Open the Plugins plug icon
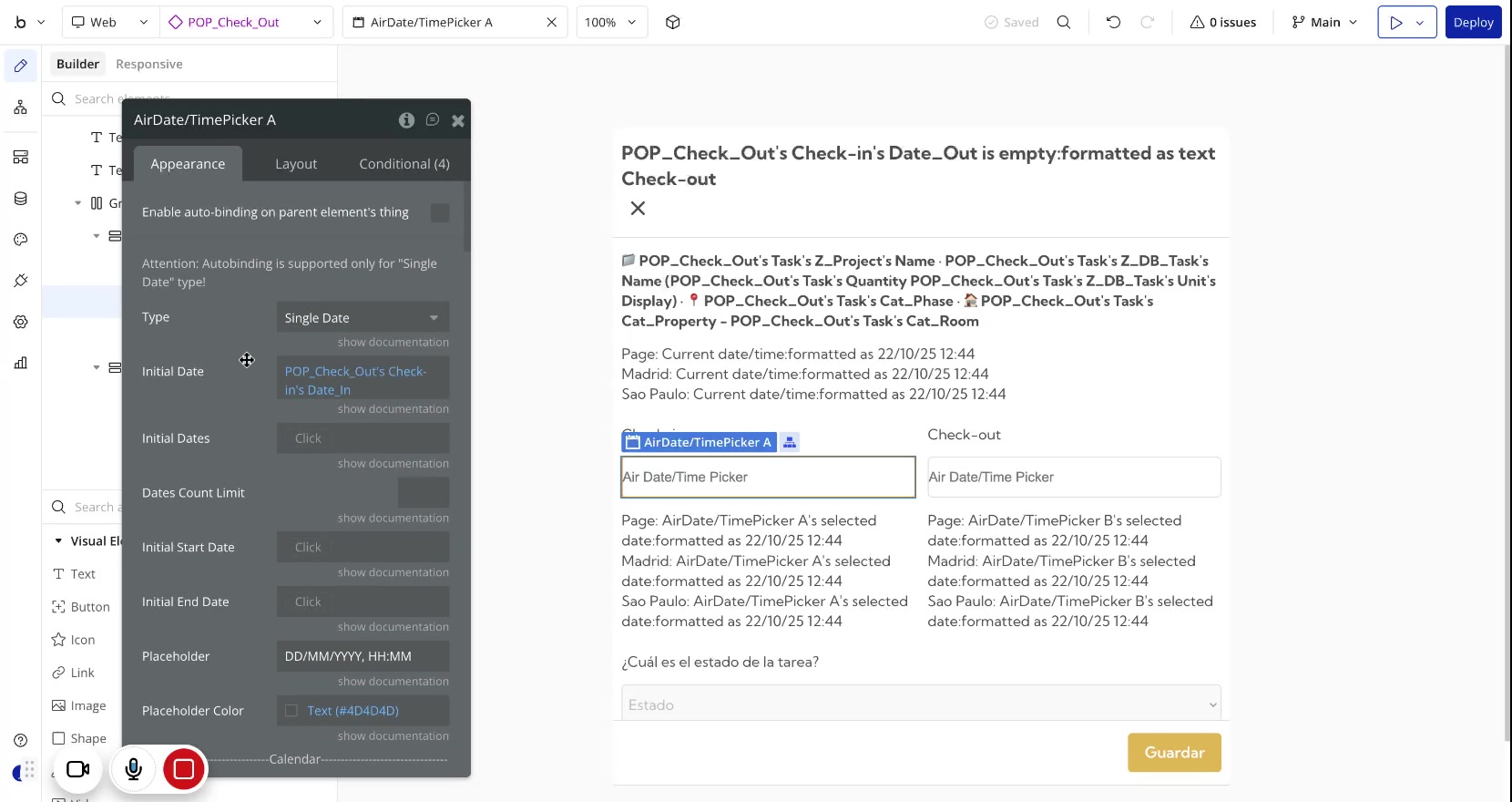This screenshot has height=802, width=1512. [x=21, y=281]
